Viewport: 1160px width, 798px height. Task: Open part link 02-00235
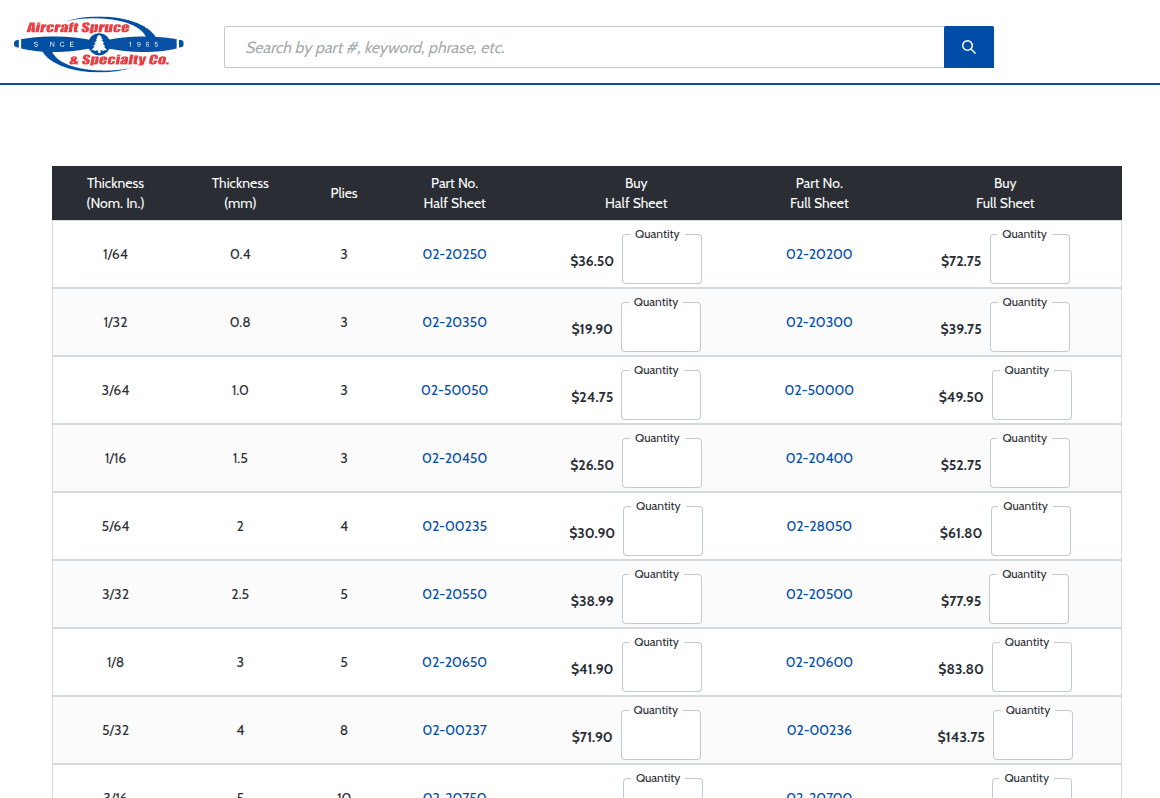point(454,527)
